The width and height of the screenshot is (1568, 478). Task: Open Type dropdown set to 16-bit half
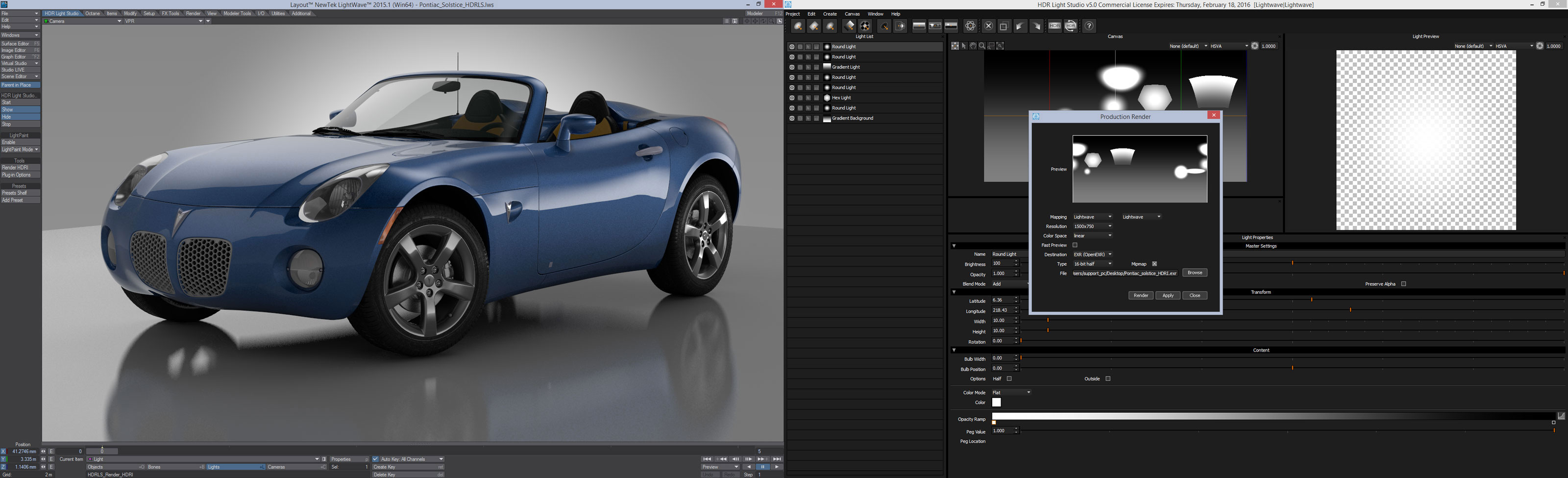(1093, 264)
